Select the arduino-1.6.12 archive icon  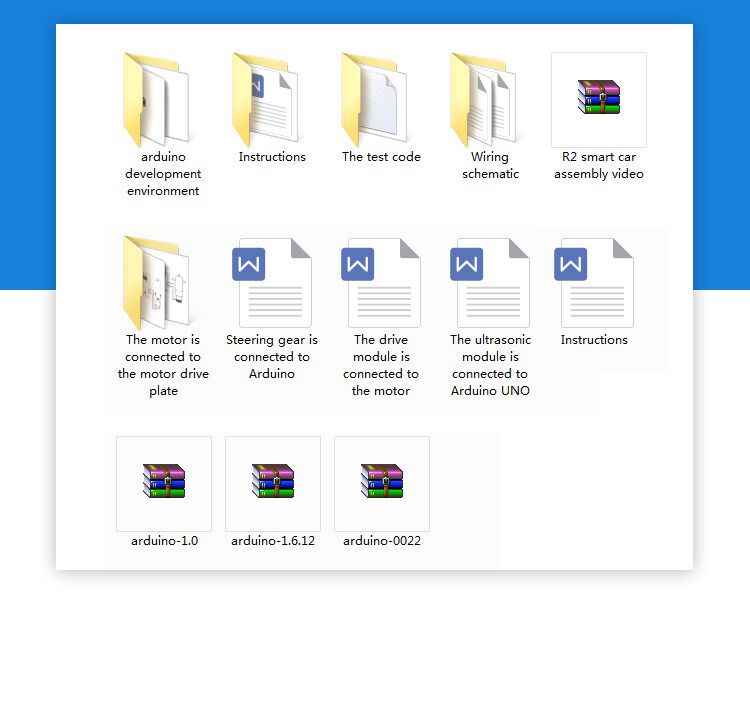[273, 483]
